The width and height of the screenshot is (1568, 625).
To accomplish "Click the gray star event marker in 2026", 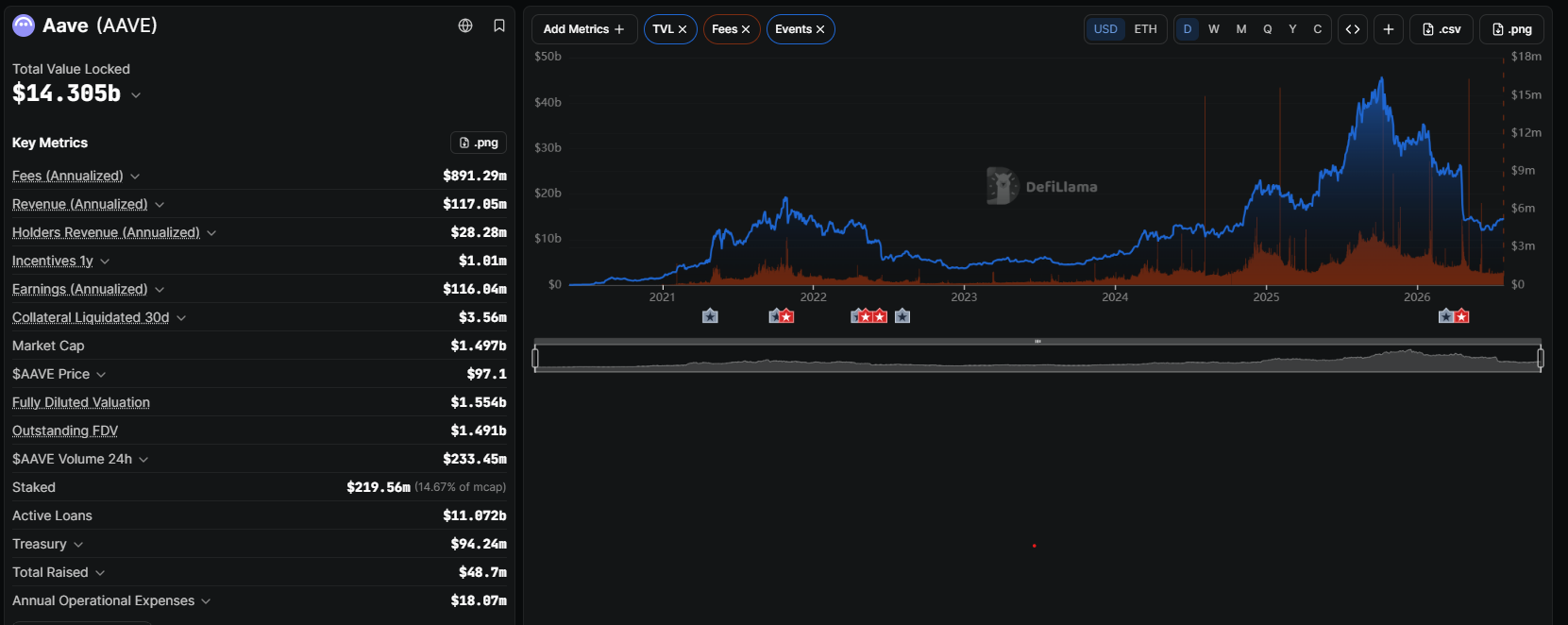I will pos(1445,316).
